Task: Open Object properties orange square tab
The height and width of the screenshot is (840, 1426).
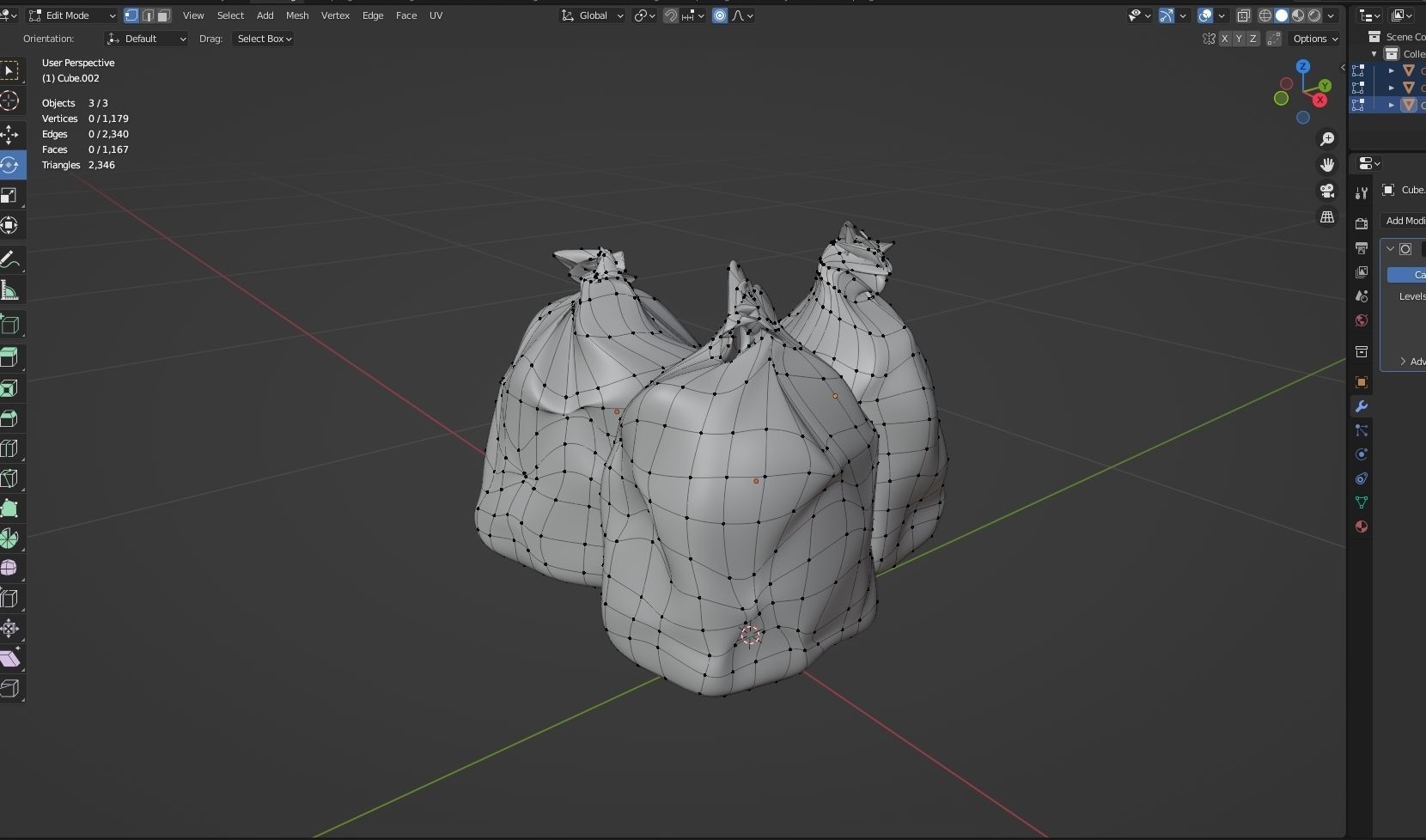Action: click(1361, 381)
